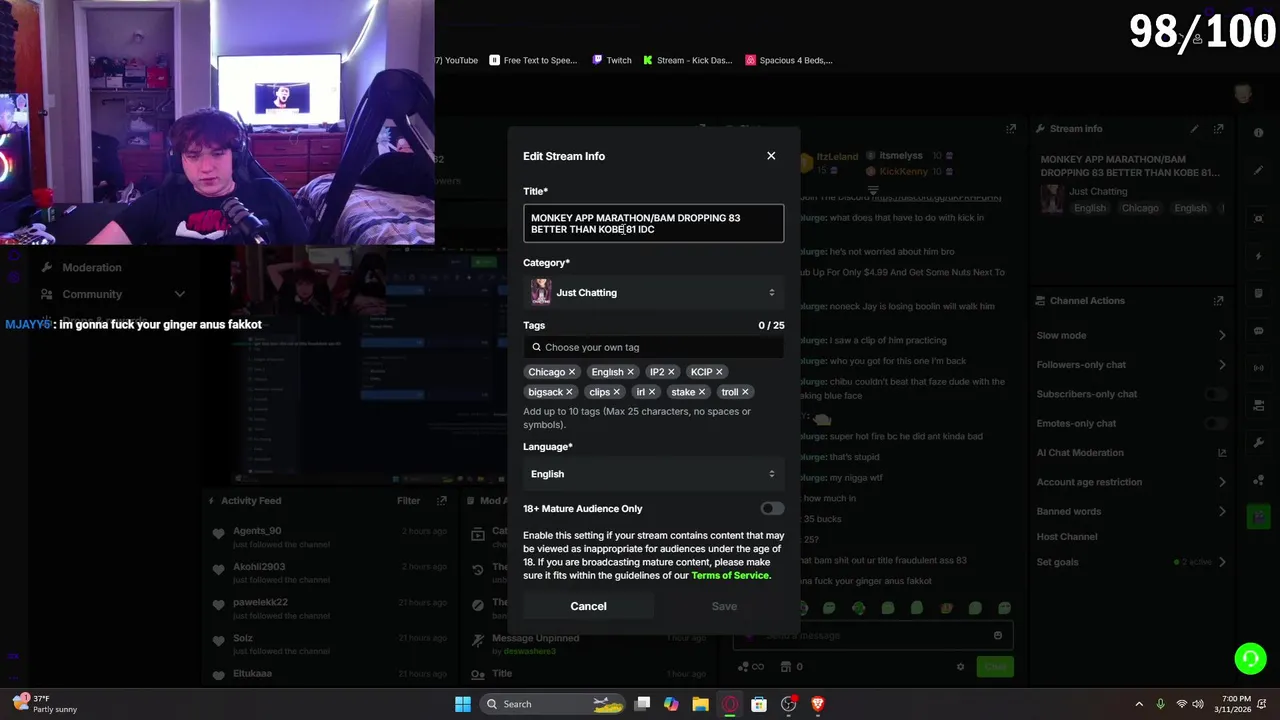Open the emoji picker in chat input
Screen dimensions: 1280x720
(997, 636)
